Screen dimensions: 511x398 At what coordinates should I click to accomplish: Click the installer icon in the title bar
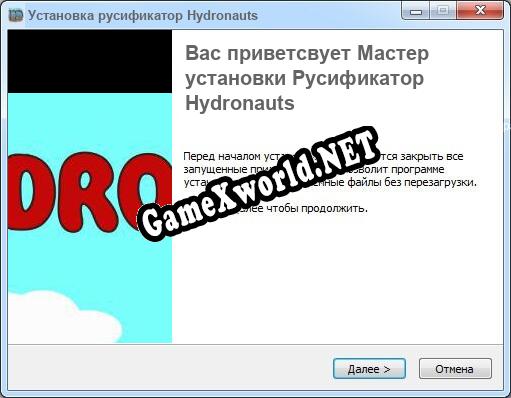tap(15, 15)
